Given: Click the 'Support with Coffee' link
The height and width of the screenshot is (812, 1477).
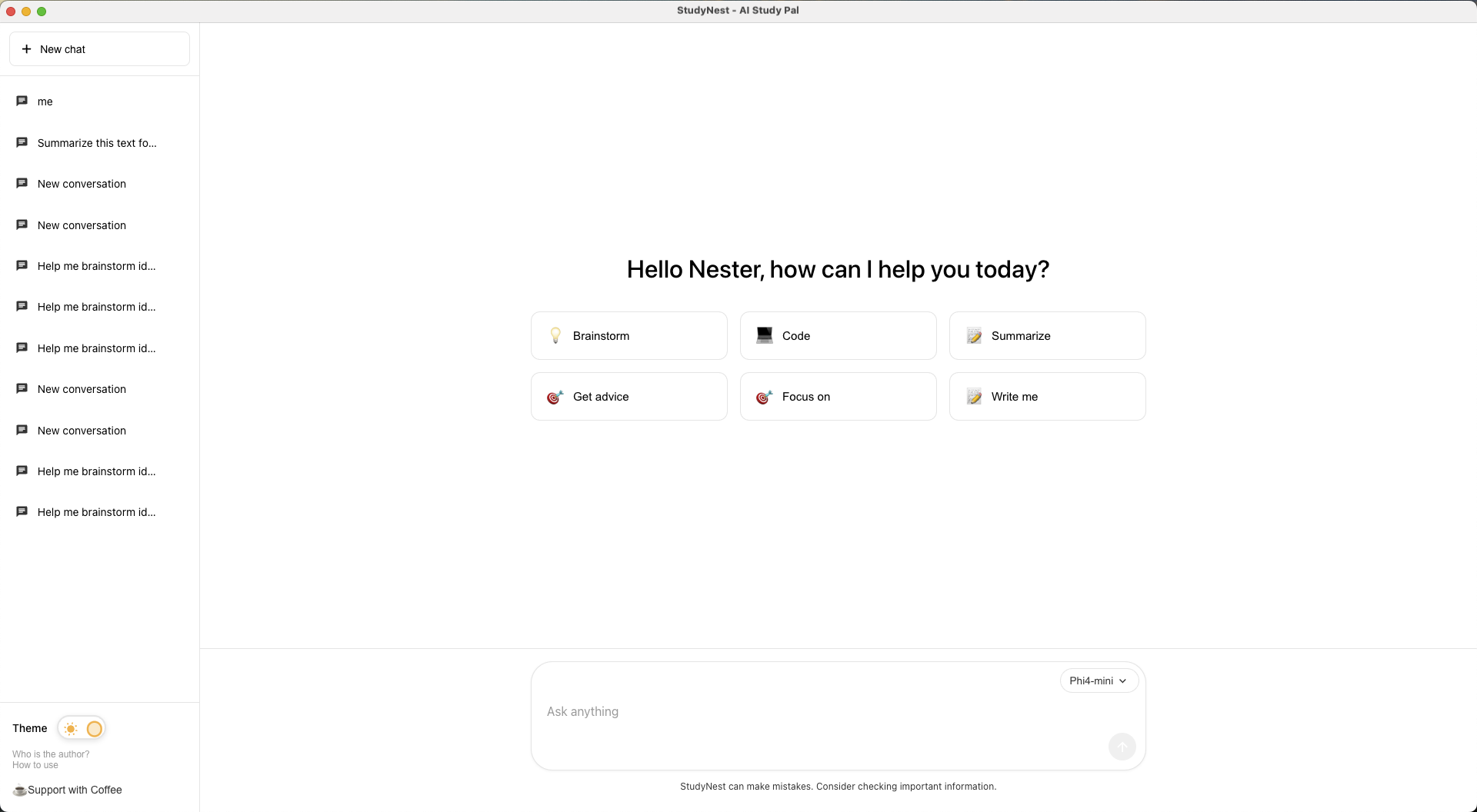Looking at the screenshot, I should (75, 790).
